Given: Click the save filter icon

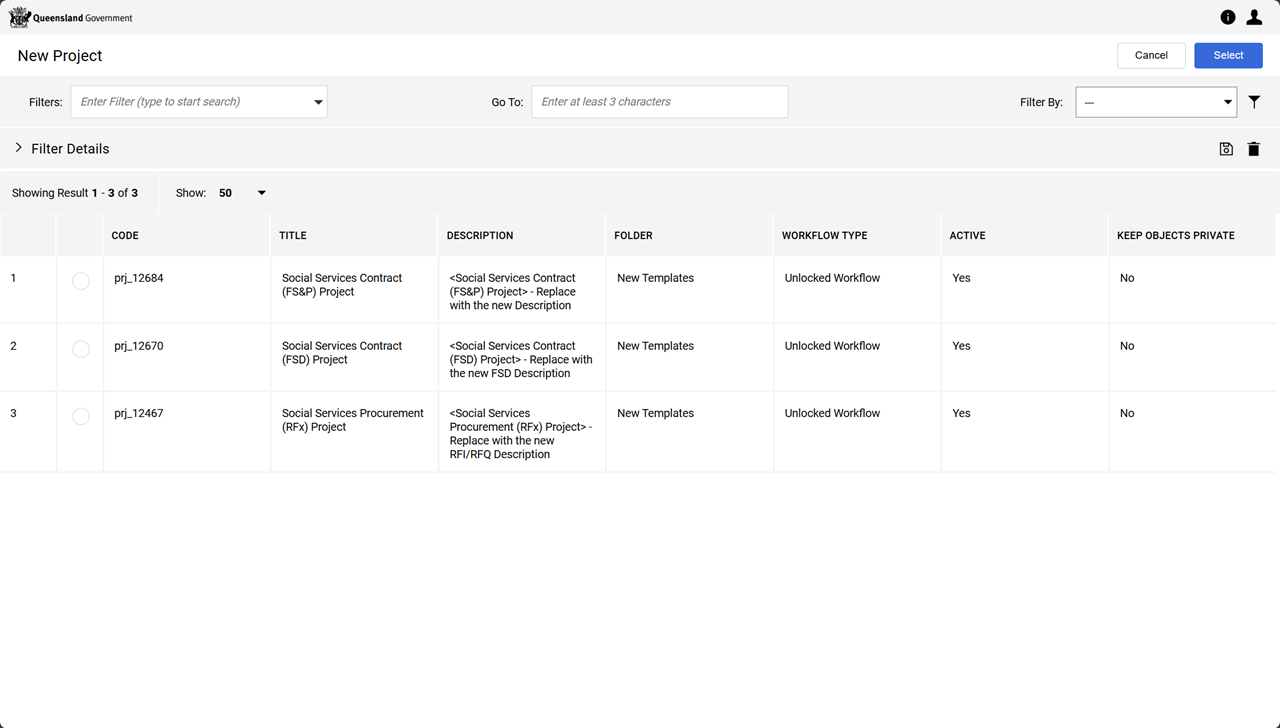Looking at the screenshot, I should click(x=1226, y=149).
